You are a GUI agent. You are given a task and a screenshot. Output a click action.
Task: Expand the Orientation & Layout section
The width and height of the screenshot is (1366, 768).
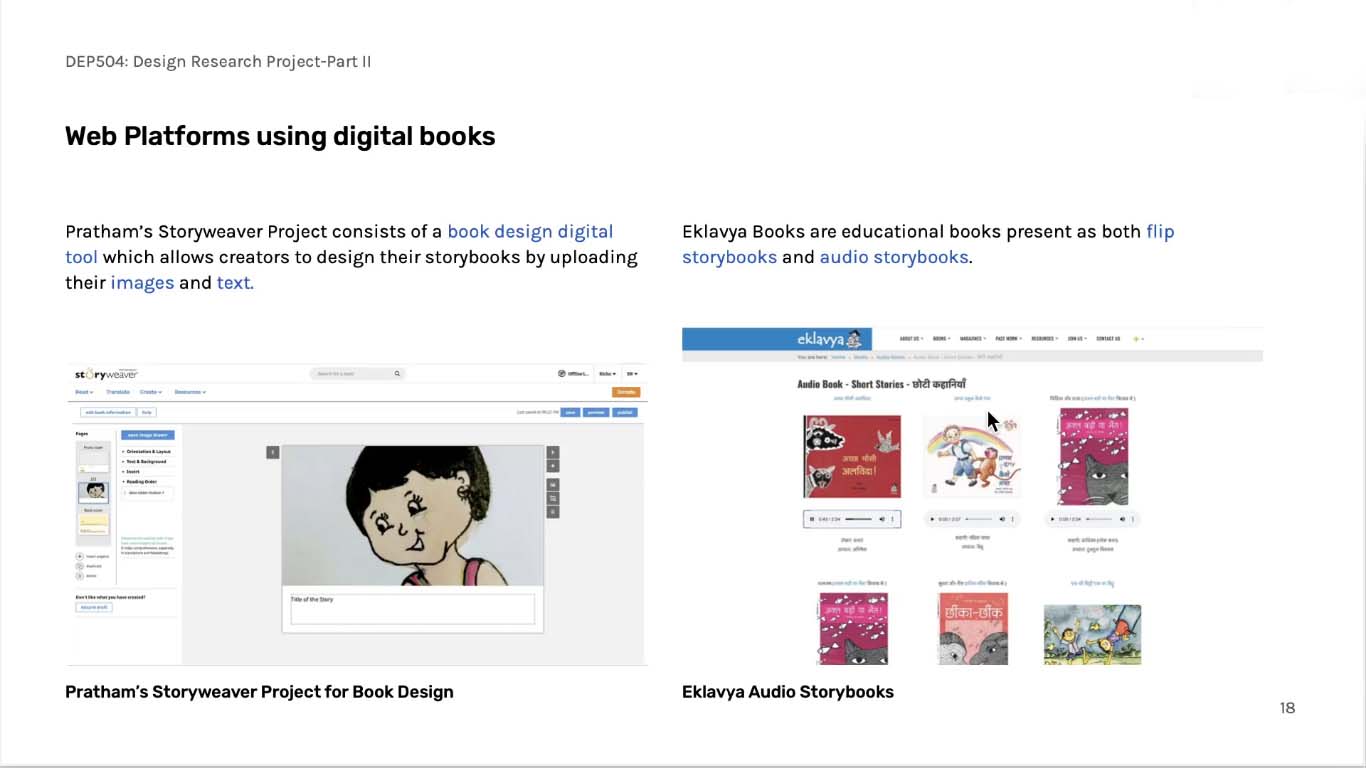(x=147, y=452)
